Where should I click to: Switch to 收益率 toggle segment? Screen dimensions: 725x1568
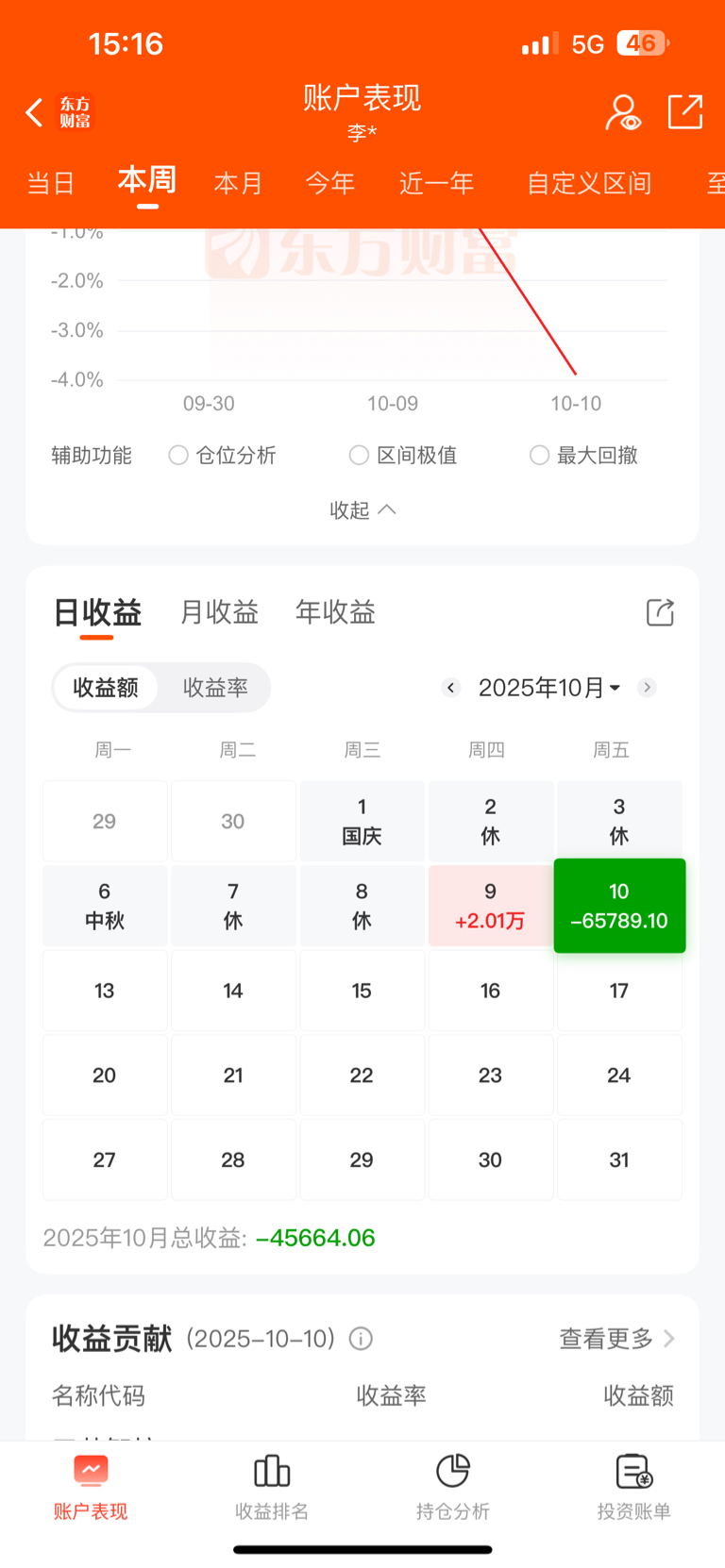click(215, 688)
